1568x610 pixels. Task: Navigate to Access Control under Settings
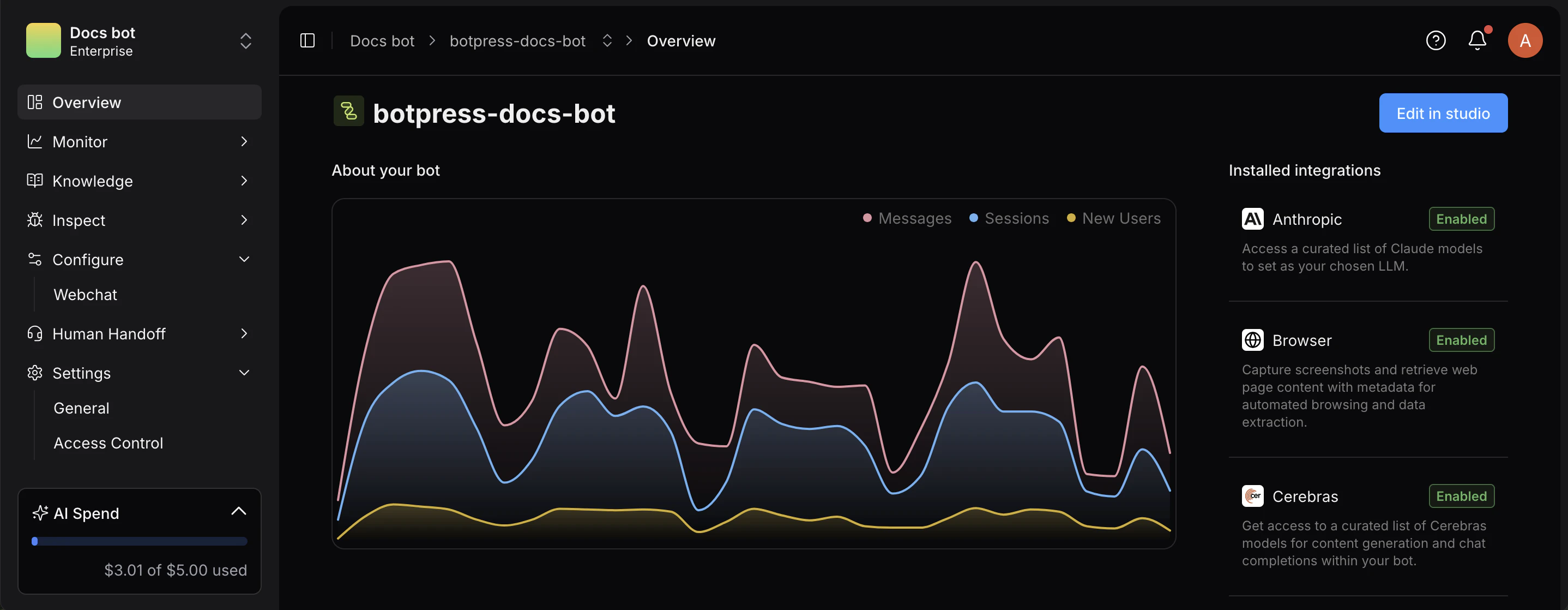point(108,442)
